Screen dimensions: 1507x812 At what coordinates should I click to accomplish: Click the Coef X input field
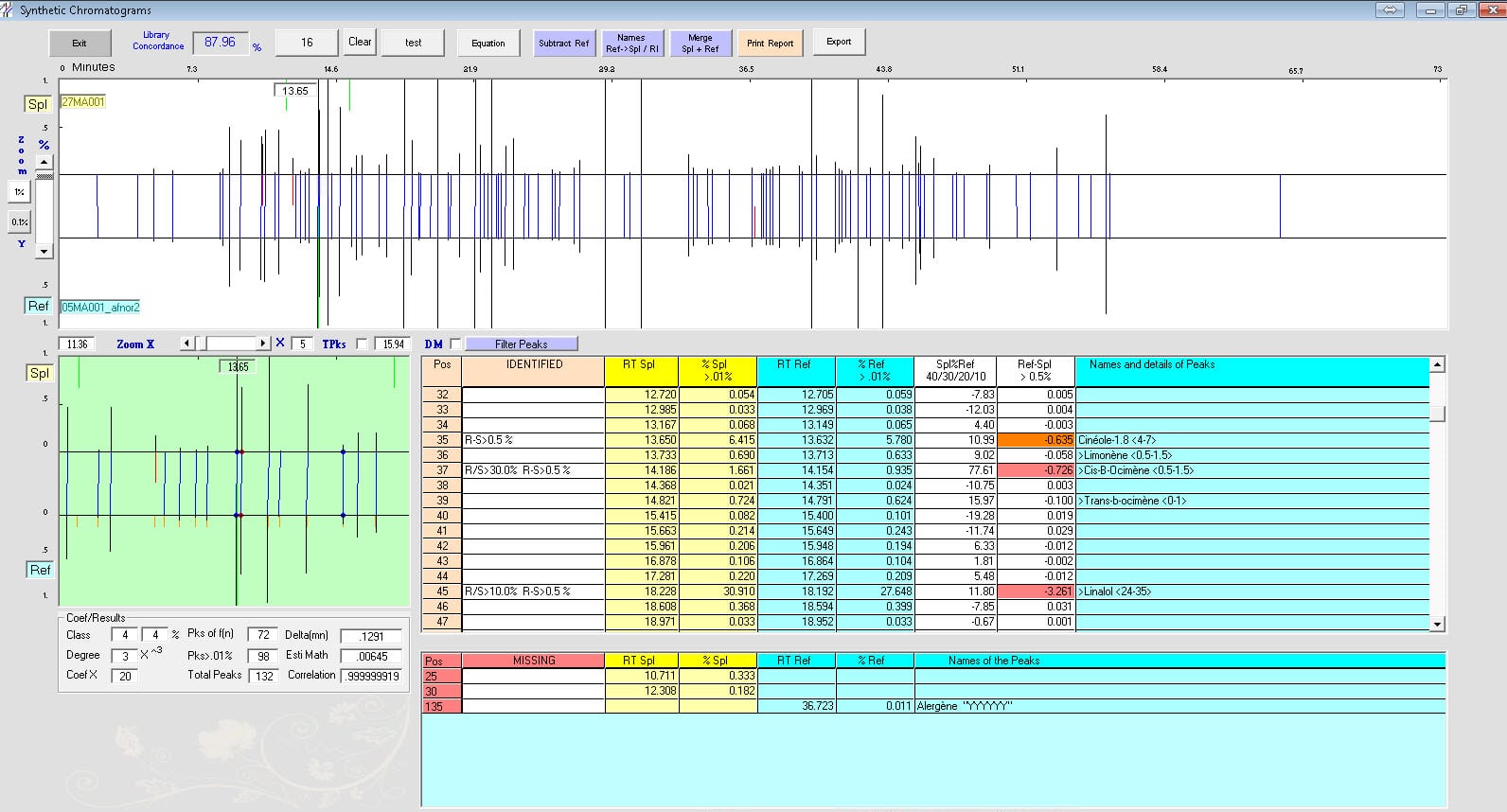coord(125,676)
